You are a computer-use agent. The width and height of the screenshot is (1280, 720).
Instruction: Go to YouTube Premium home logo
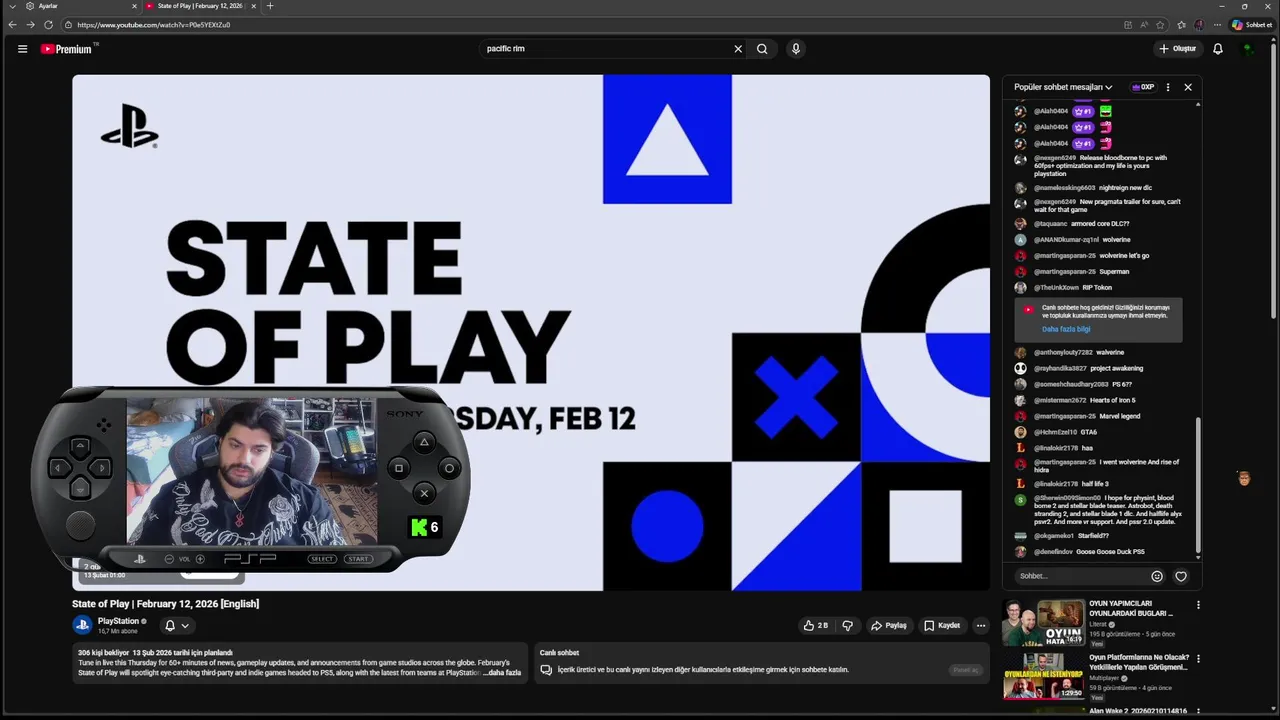[x=67, y=49]
